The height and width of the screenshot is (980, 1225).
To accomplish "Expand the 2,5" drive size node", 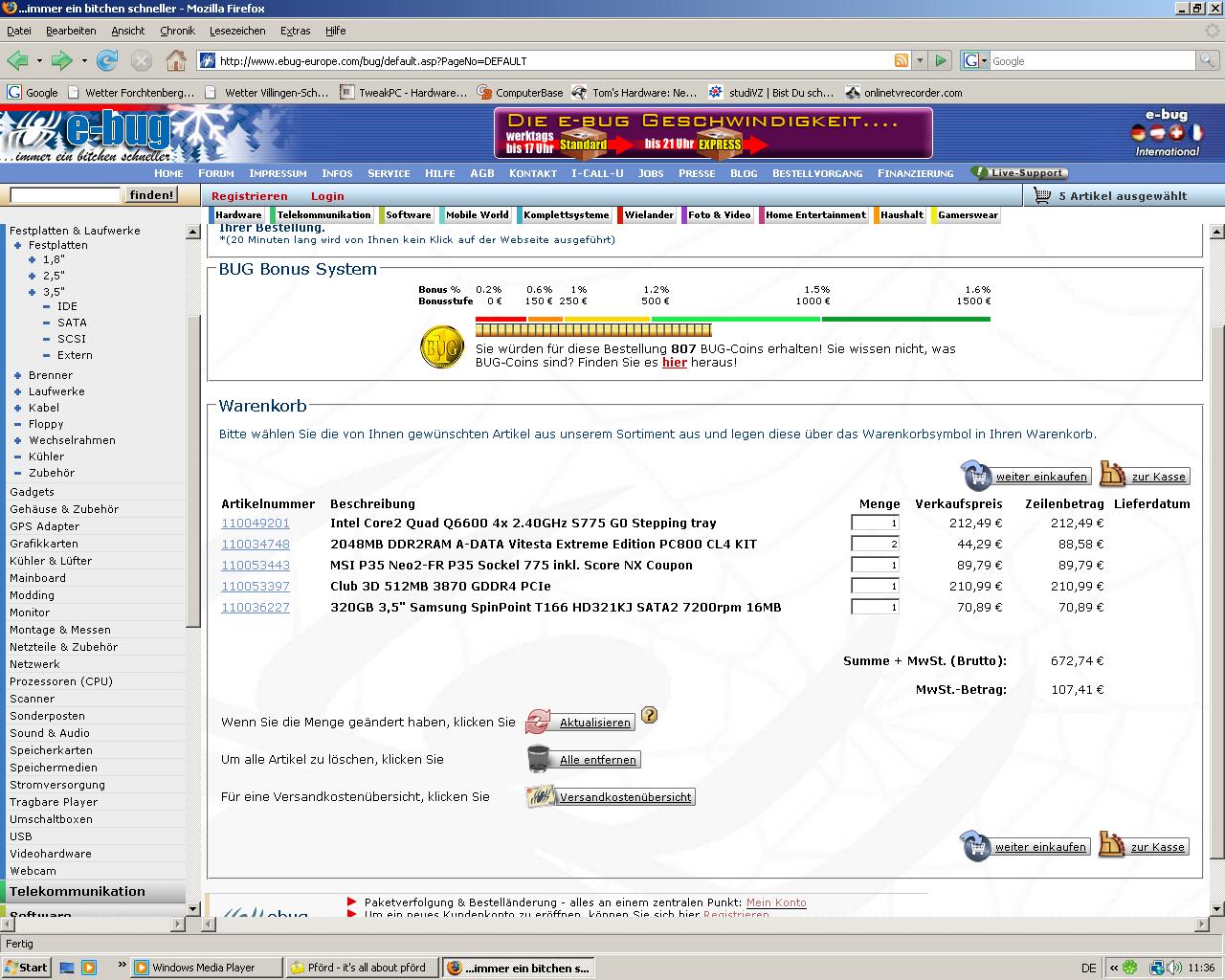I will coord(33,277).
